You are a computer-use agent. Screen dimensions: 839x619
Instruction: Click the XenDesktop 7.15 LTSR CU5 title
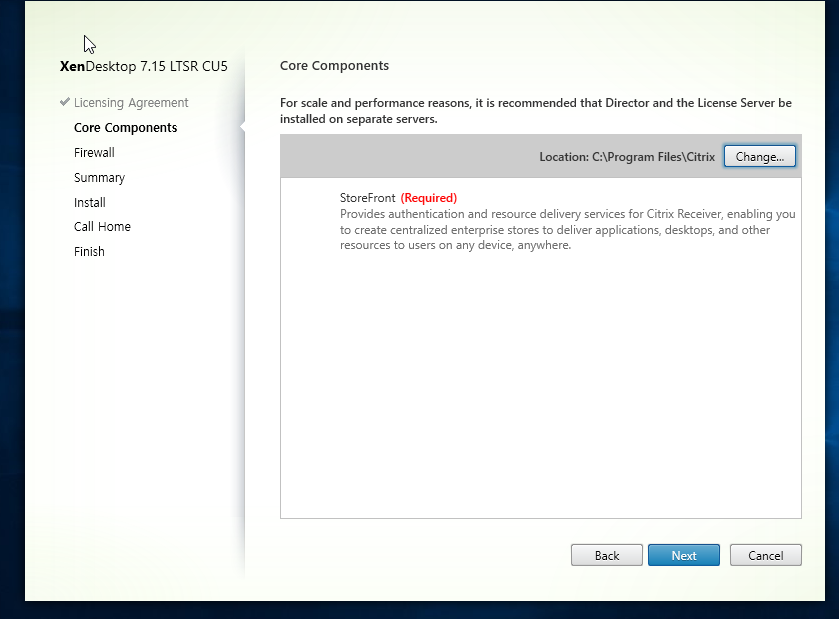(x=143, y=66)
